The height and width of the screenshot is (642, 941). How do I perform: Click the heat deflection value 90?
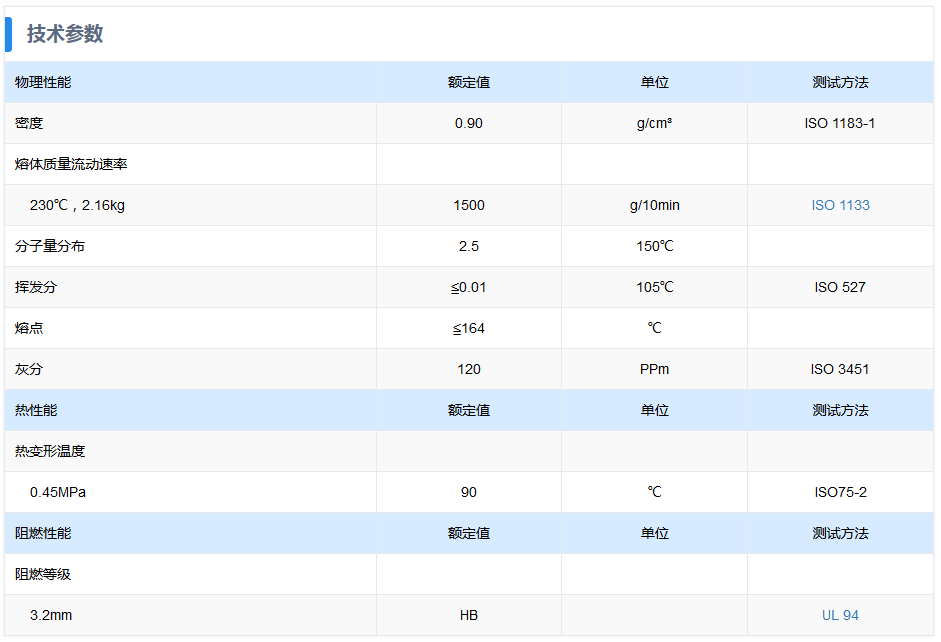(x=469, y=492)
